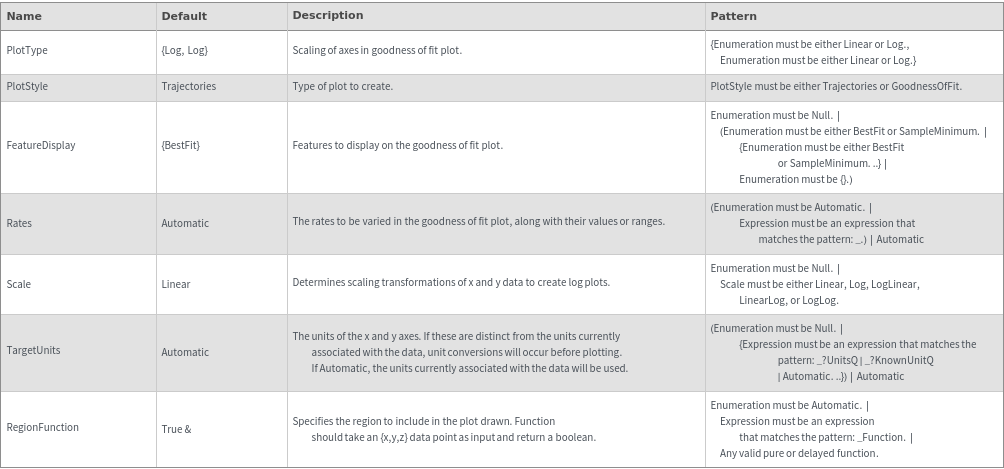Select the PlotStyle option name
The height and width of the screenshot is (469, 1004).
[27, 86]
